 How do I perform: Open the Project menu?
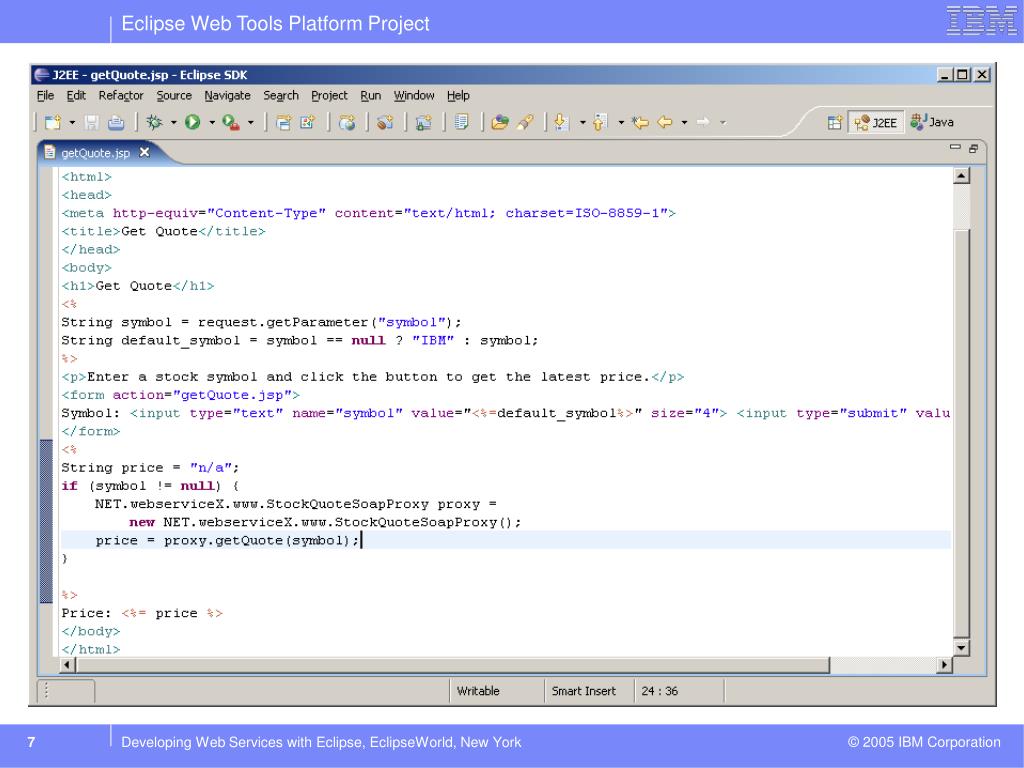329,95
